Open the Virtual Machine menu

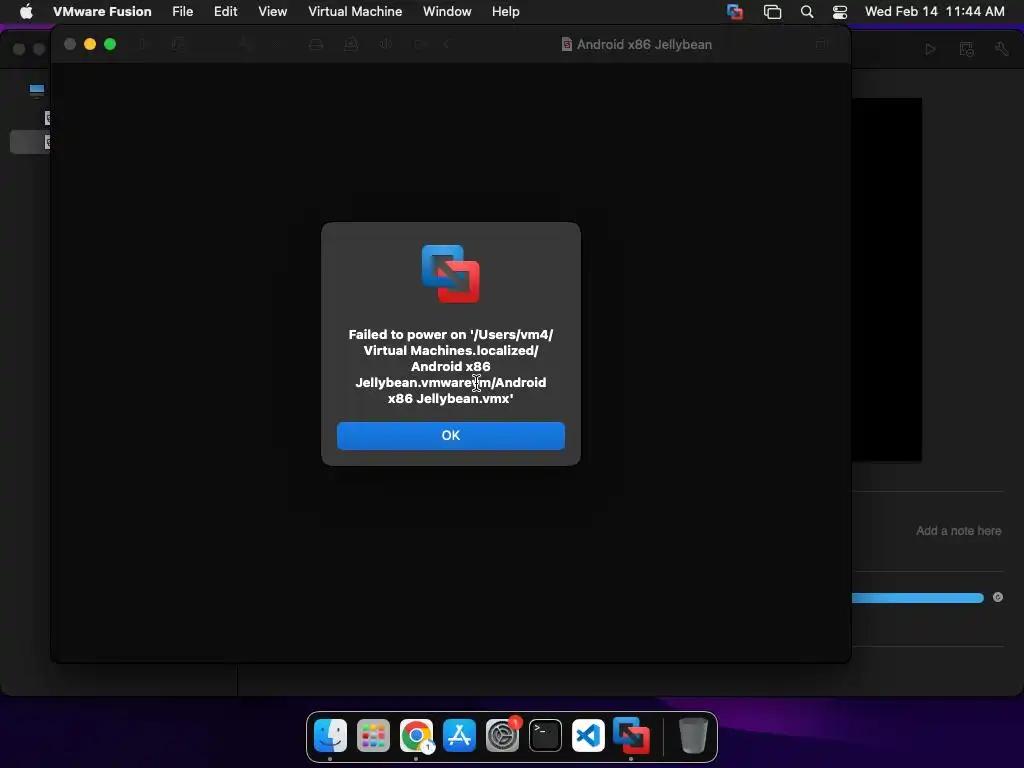(x=355, y=12)
